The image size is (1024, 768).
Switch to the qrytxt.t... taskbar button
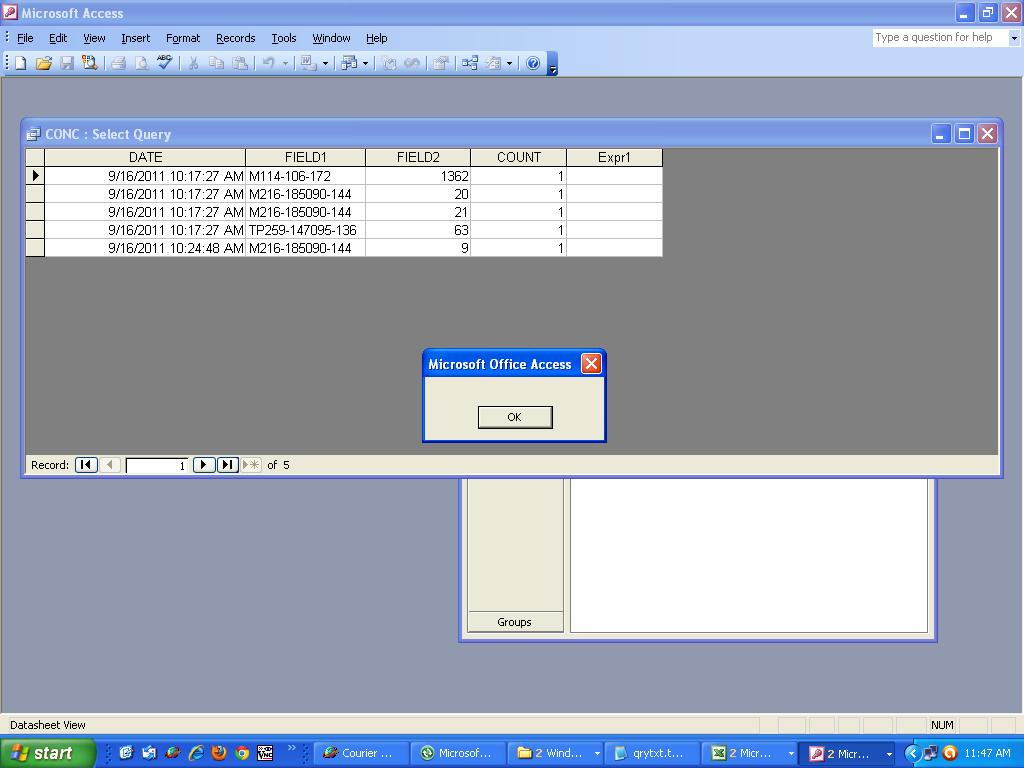coord(652,754)
